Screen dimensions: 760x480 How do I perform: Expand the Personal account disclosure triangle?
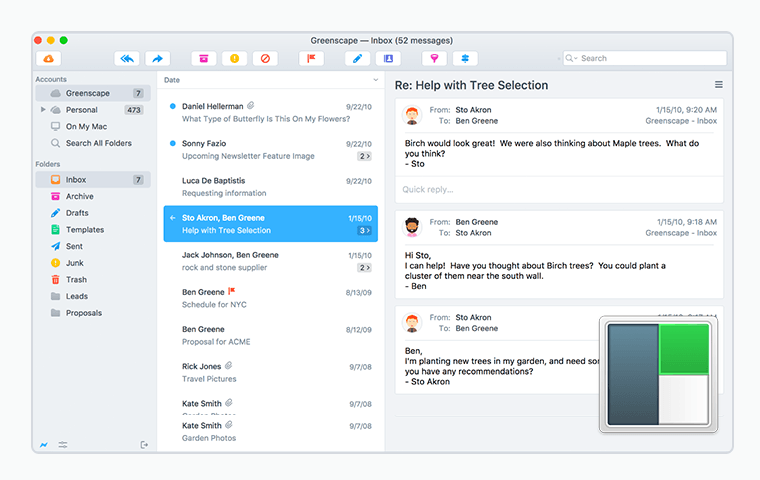point(43,110)
